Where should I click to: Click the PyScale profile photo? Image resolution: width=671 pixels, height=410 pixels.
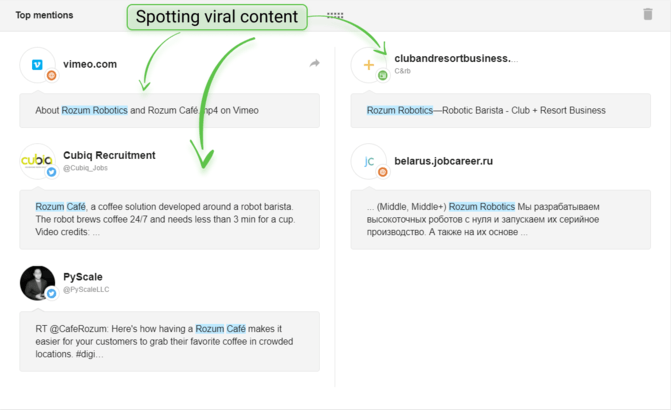[x=38, y=283]
